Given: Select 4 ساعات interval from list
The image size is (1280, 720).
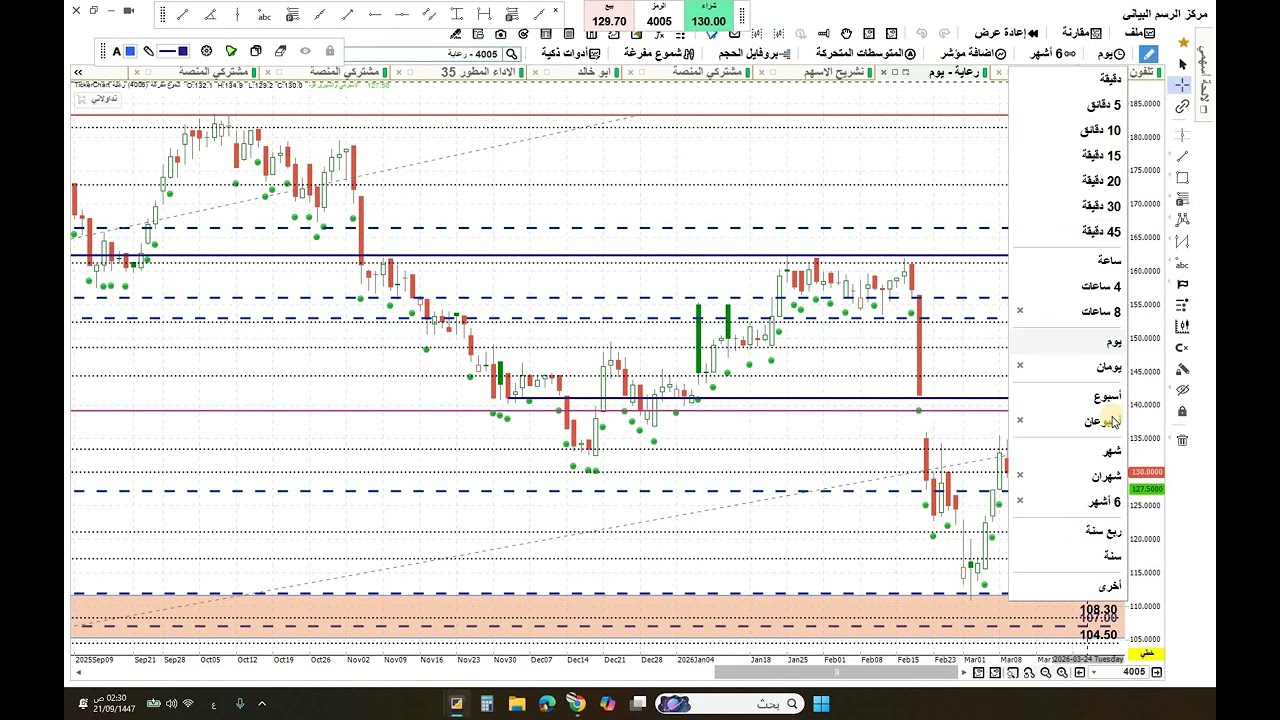Looking at the screenshot, I should tap(1101, 286).
